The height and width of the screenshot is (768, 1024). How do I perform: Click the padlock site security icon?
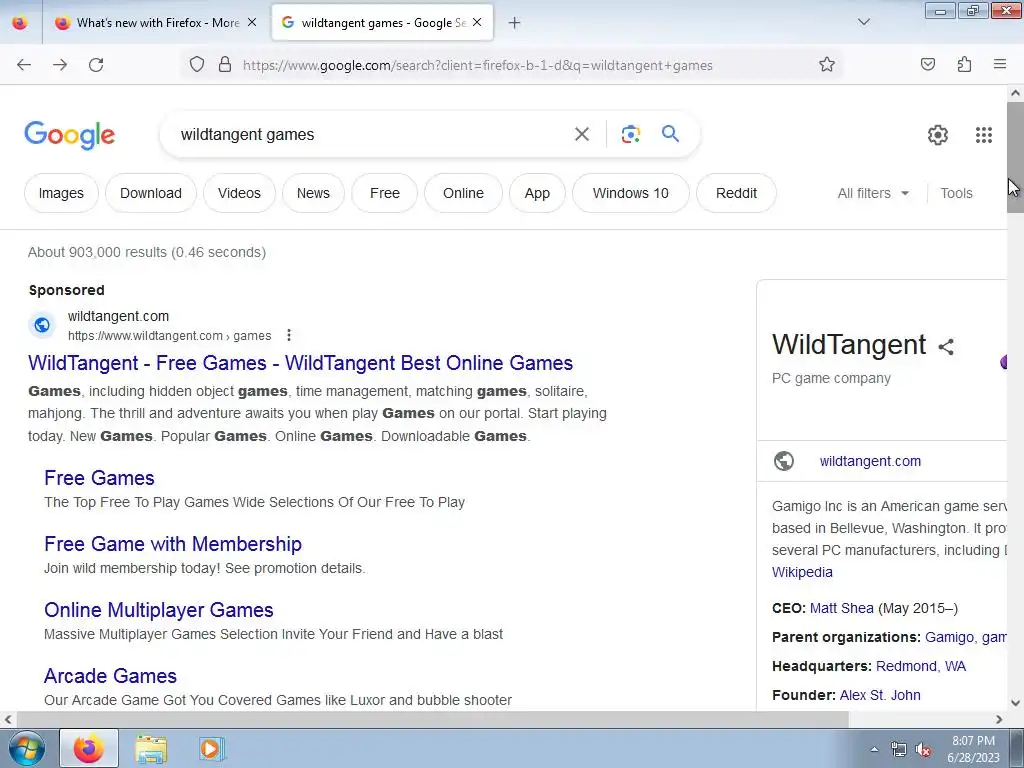point(225,64)
